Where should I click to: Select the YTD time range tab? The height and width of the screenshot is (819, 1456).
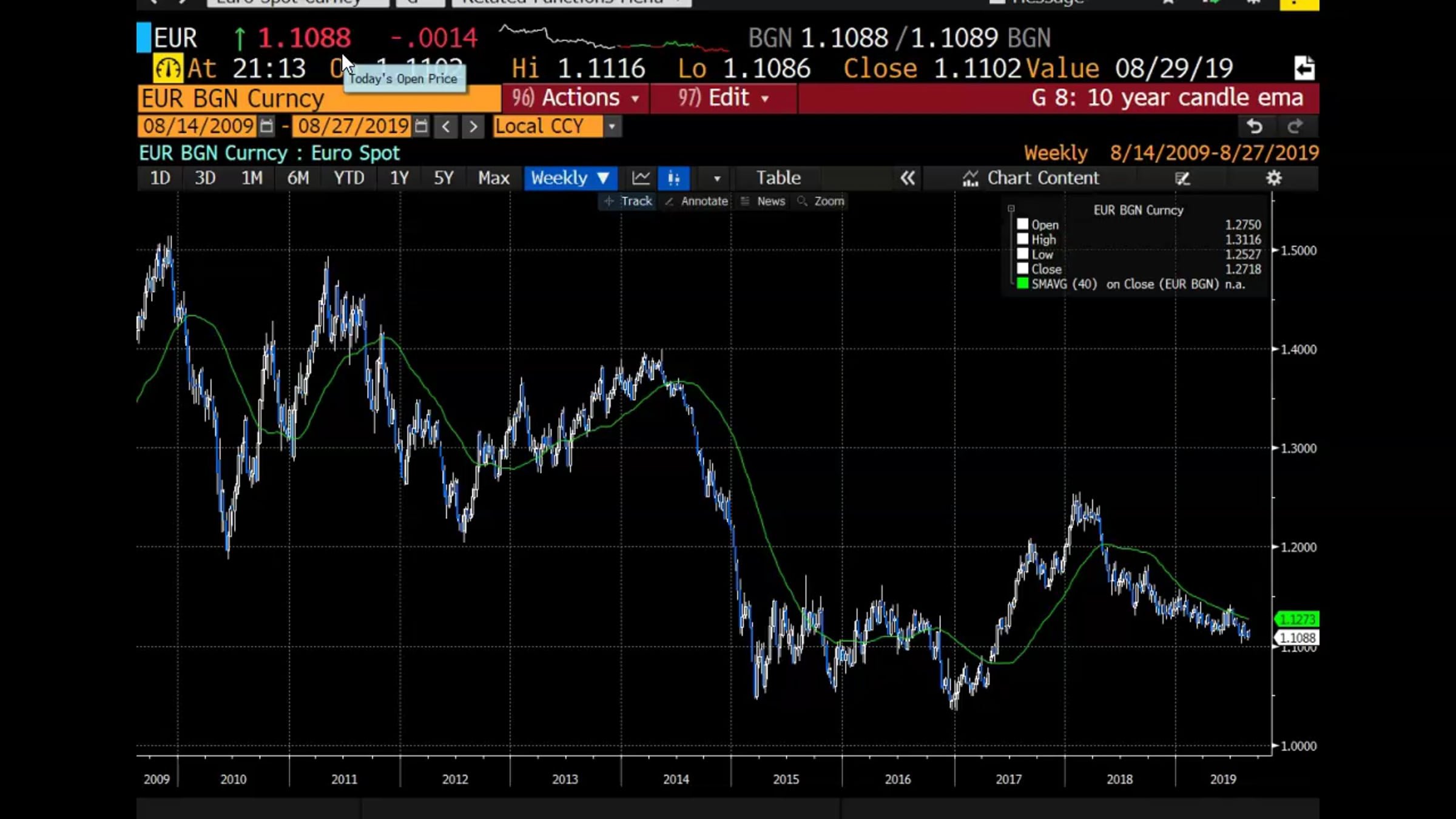(x=349, y=178)
